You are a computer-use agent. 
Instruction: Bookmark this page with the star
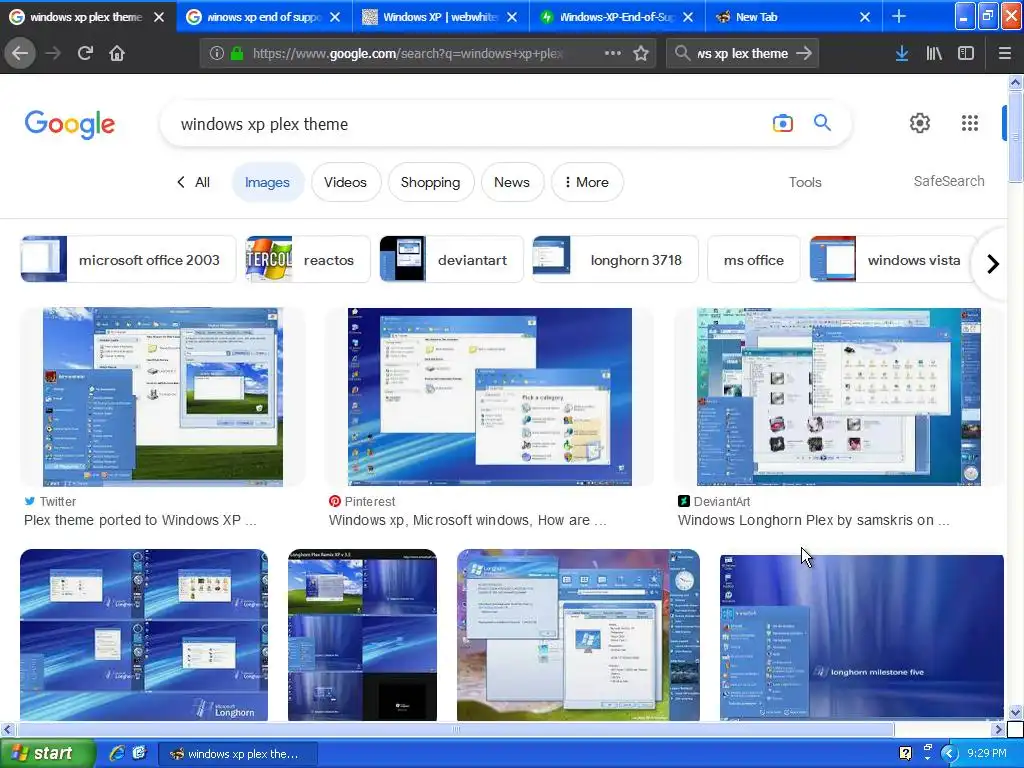tap(641, 54)
